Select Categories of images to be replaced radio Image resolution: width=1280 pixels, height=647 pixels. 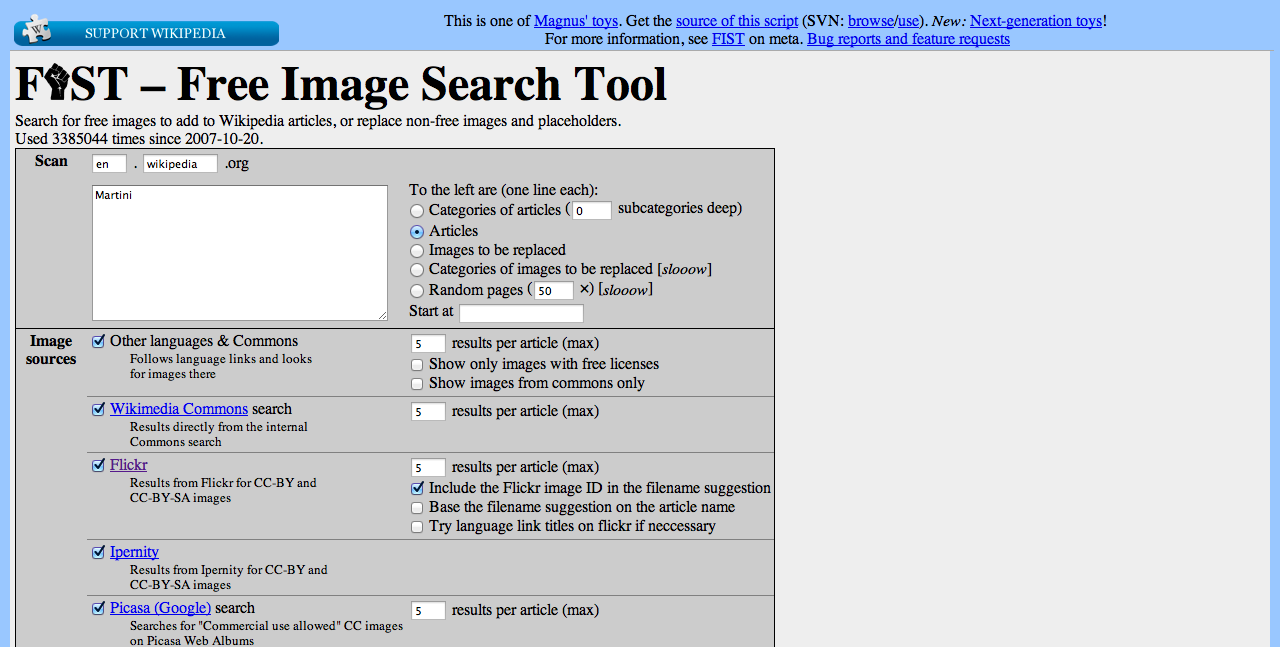tap(417, 270)
